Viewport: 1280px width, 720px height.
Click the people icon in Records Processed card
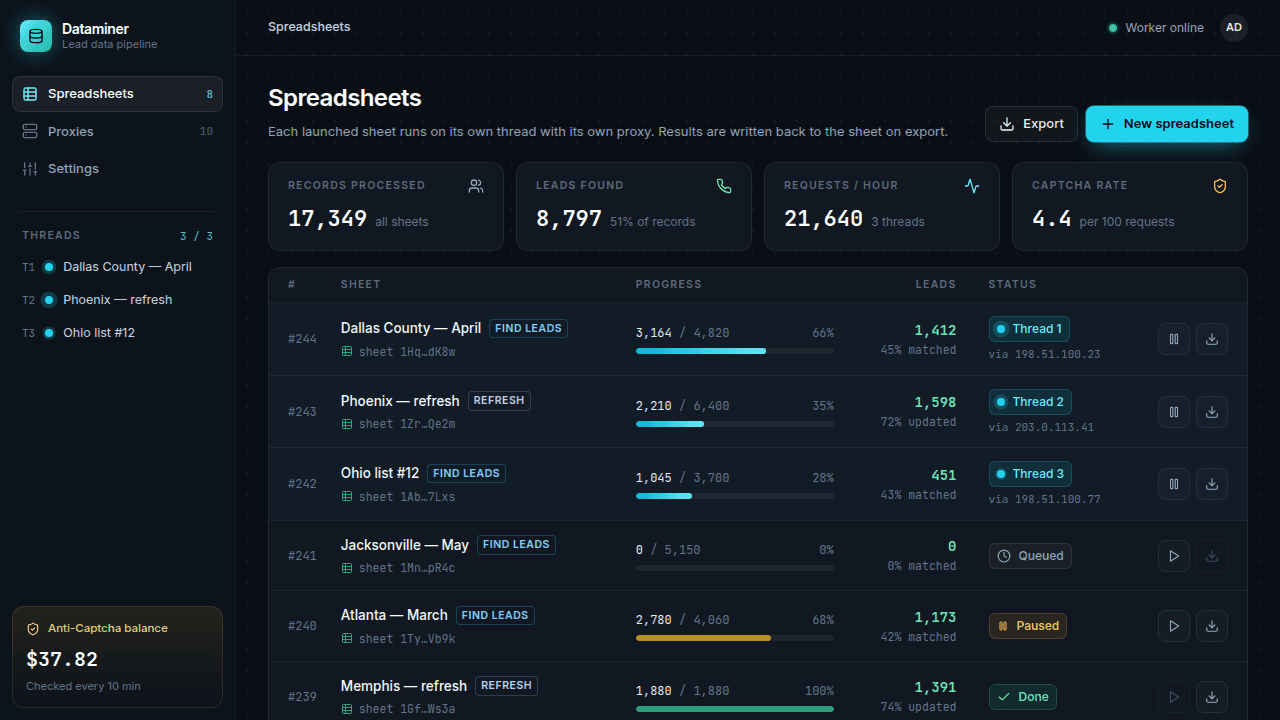pyautogui.click(x=476, y=186)
